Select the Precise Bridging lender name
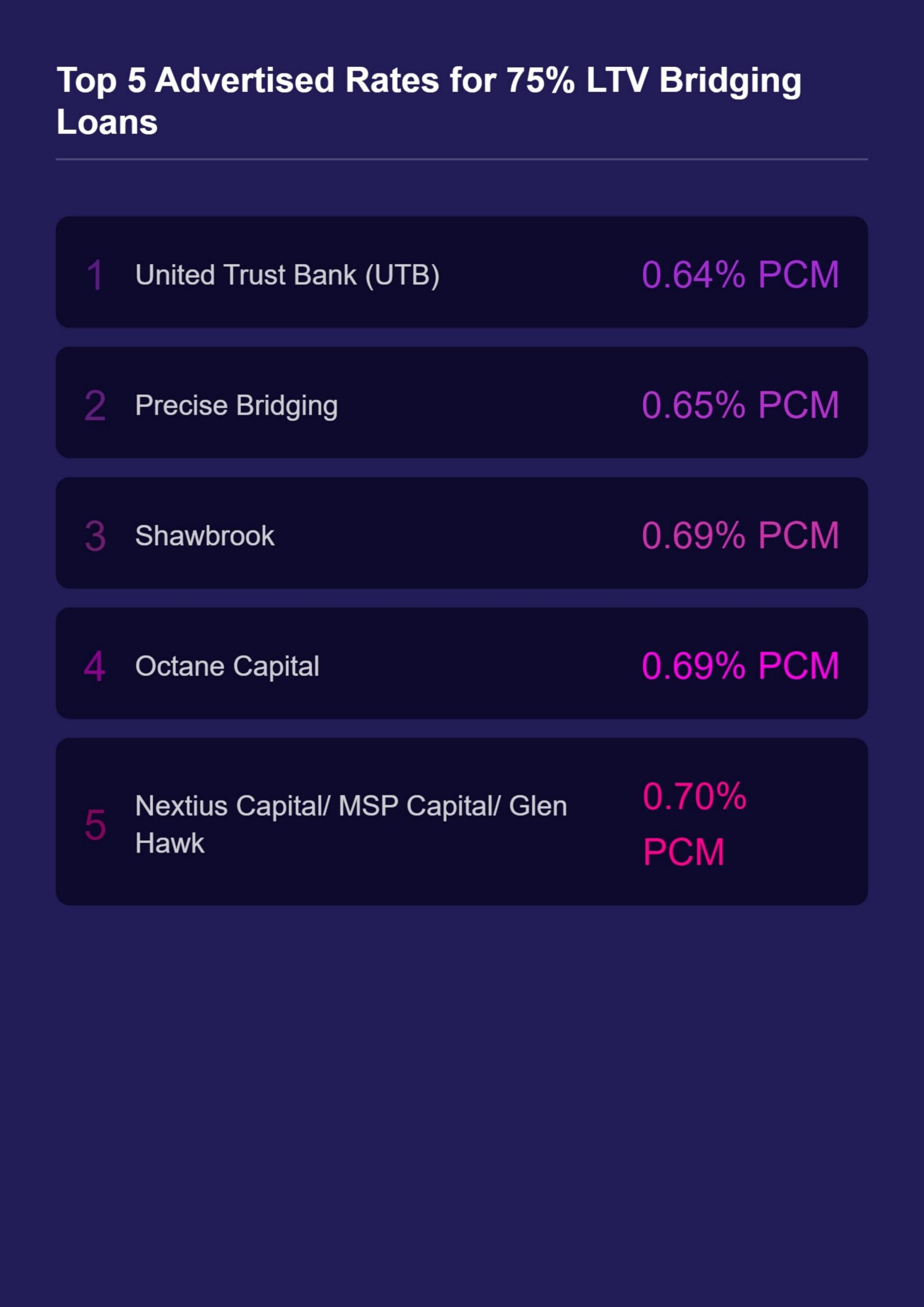Viewport: 924px width, 1307px height. (x=236, y=406)
